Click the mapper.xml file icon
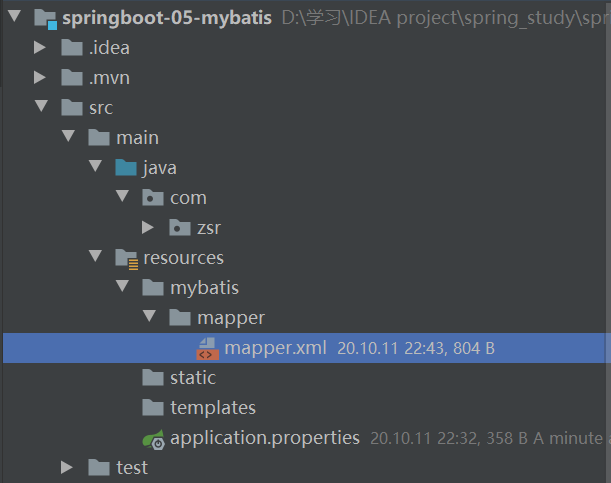The width and height of the screenshot is (611, 483). [207, 348]
